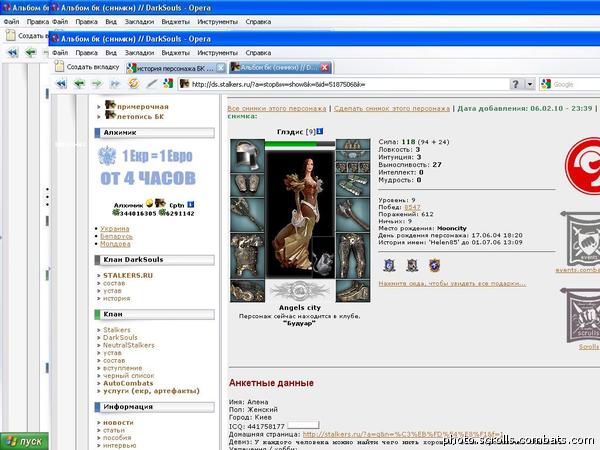
Task: Open the Вид menu in the front window
Action: 111,53
